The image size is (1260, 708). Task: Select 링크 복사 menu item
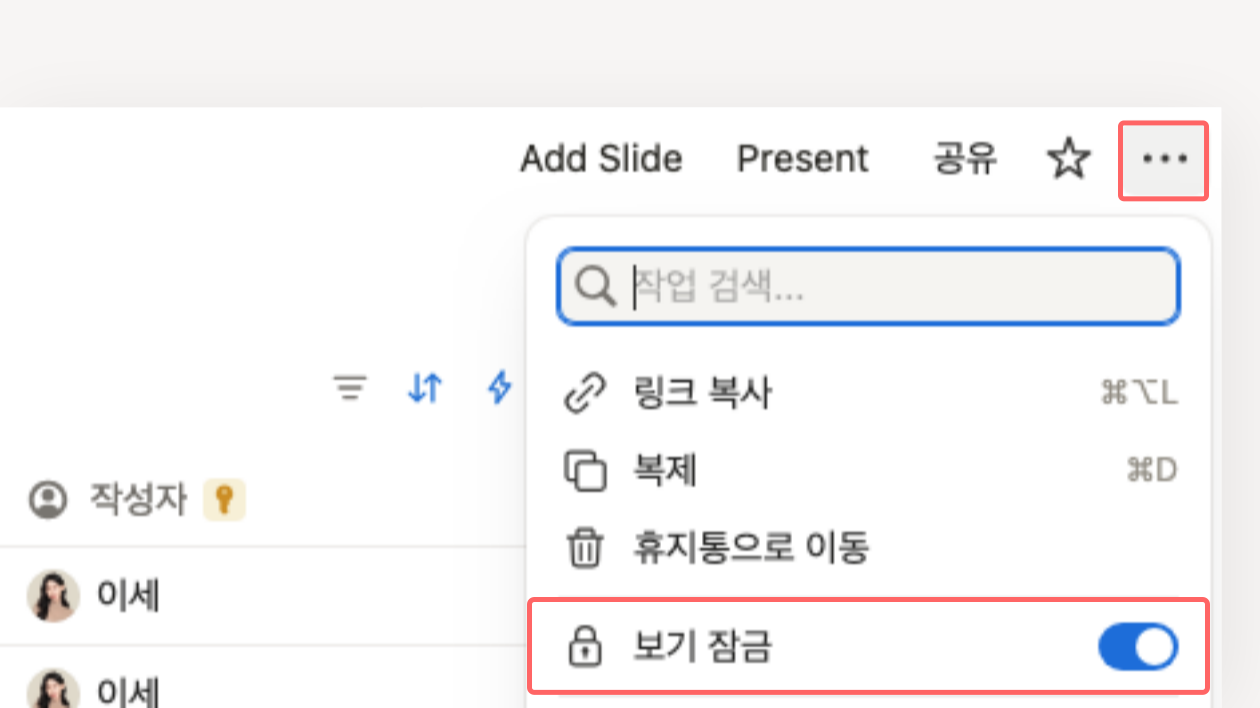(702, 393)
